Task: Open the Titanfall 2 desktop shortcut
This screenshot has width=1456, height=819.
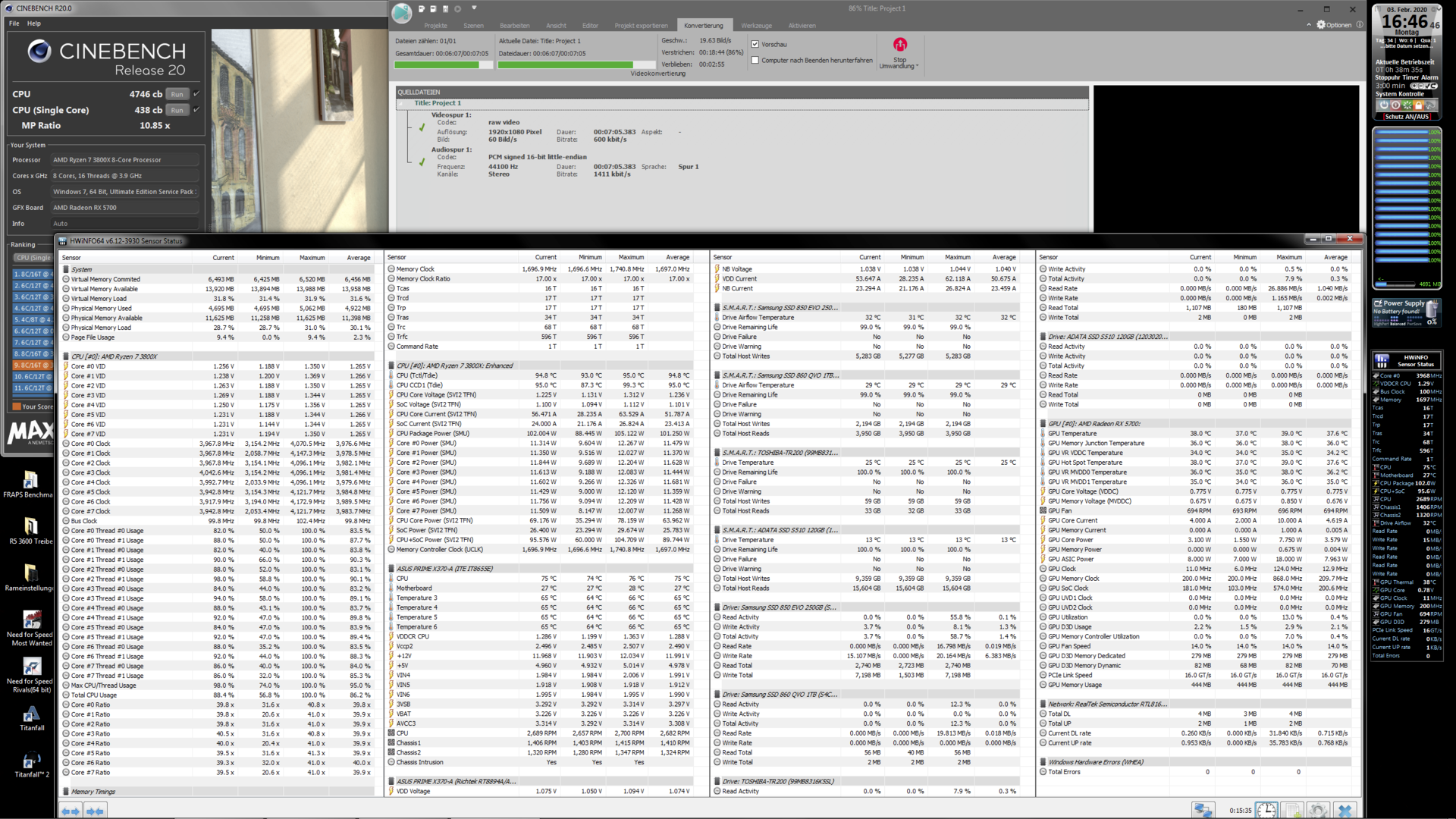Action: tap(32, 764)
